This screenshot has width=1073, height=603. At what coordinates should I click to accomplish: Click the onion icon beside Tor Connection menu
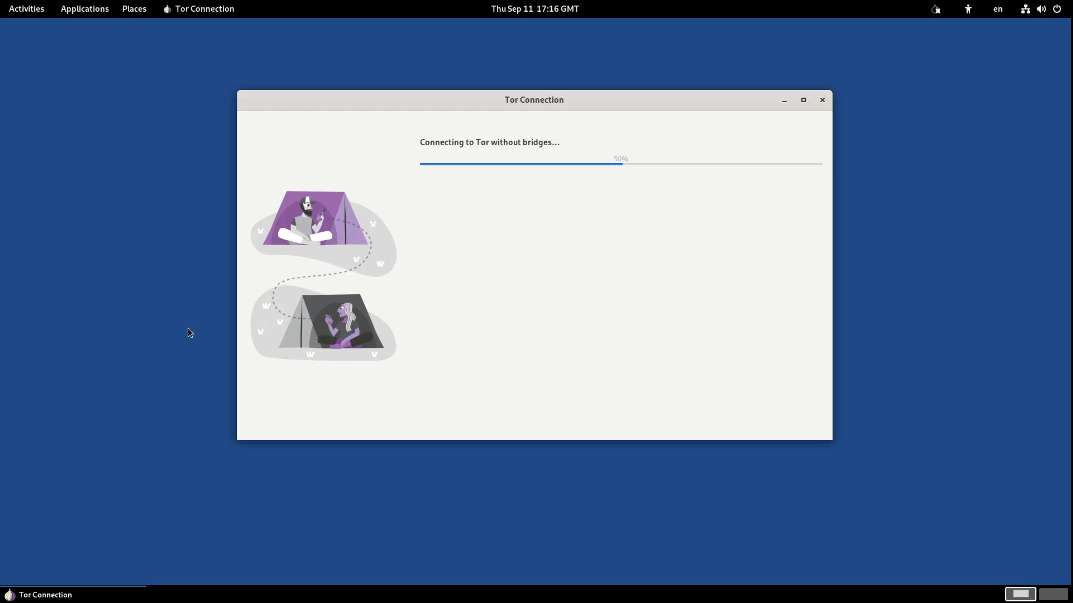pos(167,9)
